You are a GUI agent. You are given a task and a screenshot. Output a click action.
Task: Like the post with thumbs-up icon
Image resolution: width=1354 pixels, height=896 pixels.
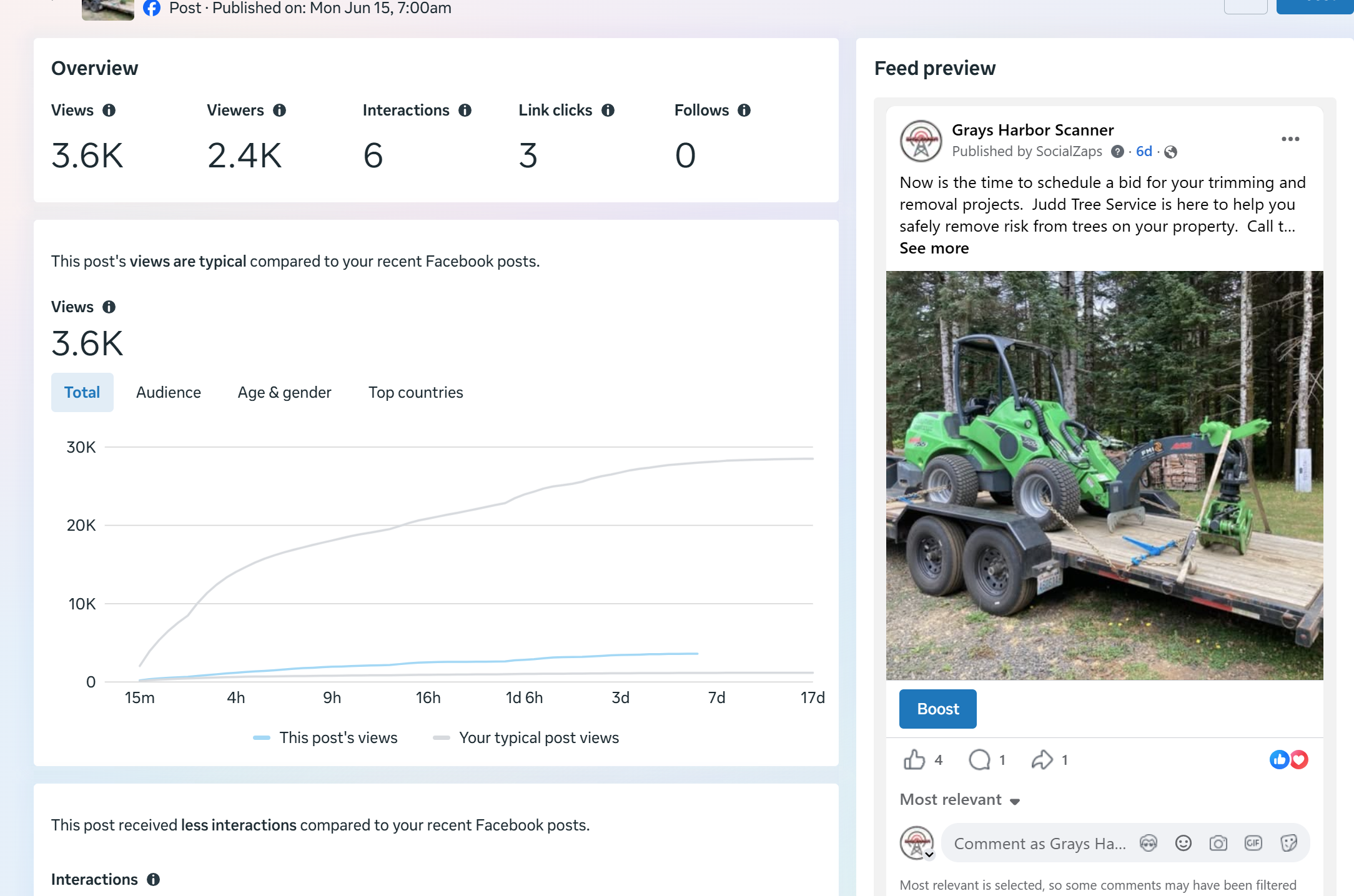click(x=914, y=760)
